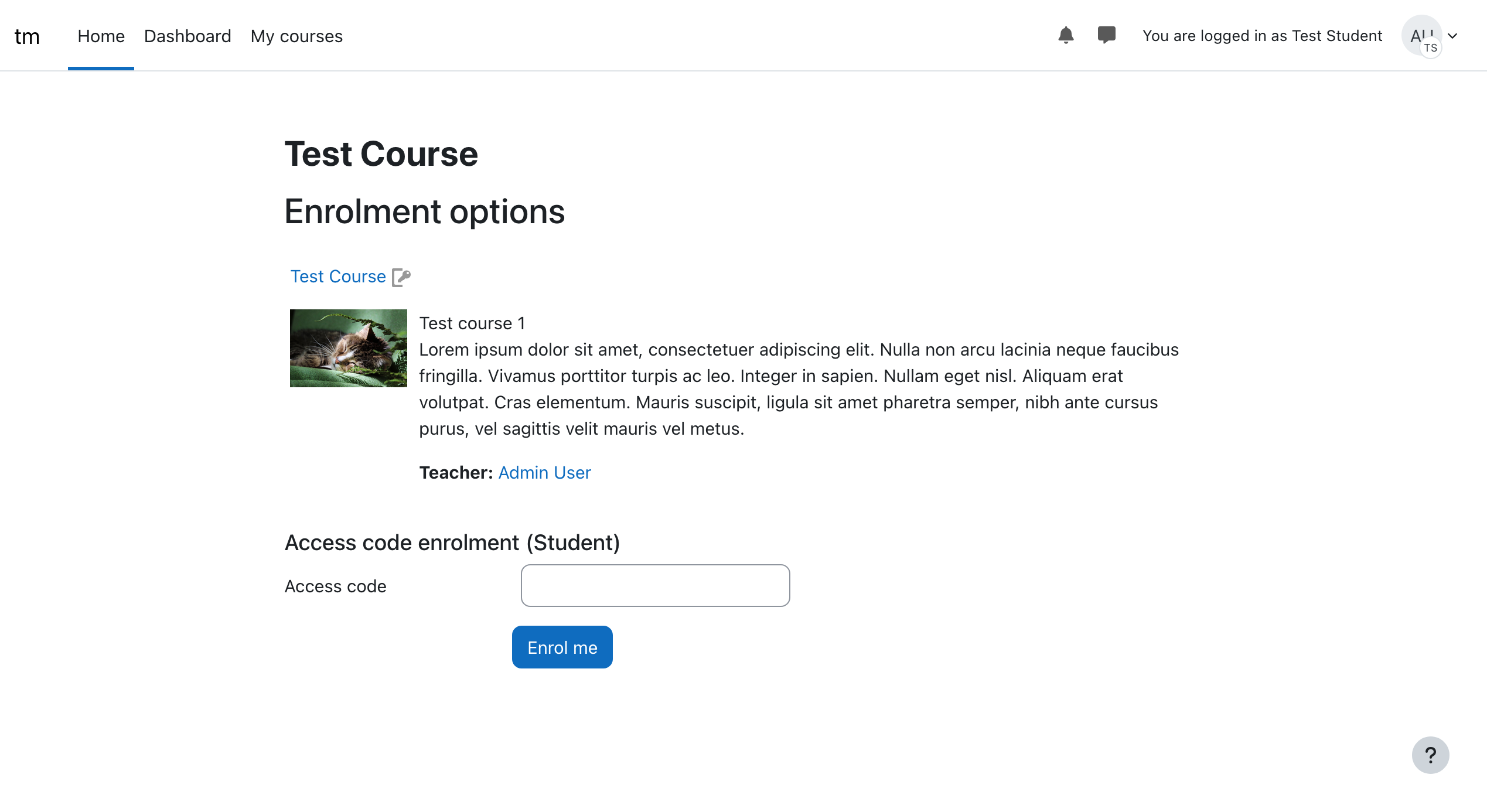
Task: Open the blue Test Course link
Action: tap(338, 277)
